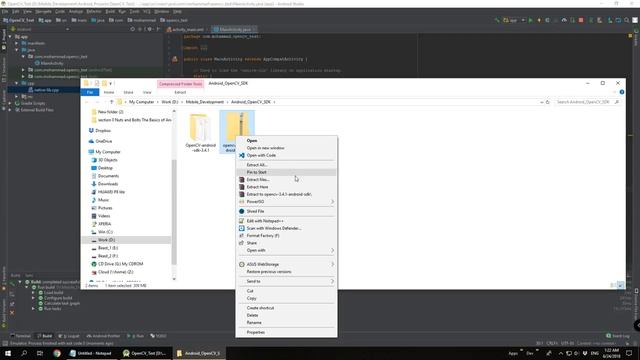The image size is (640, 360).
Task: Click the Windows Defender shield icon
Action: click(242, 228)
